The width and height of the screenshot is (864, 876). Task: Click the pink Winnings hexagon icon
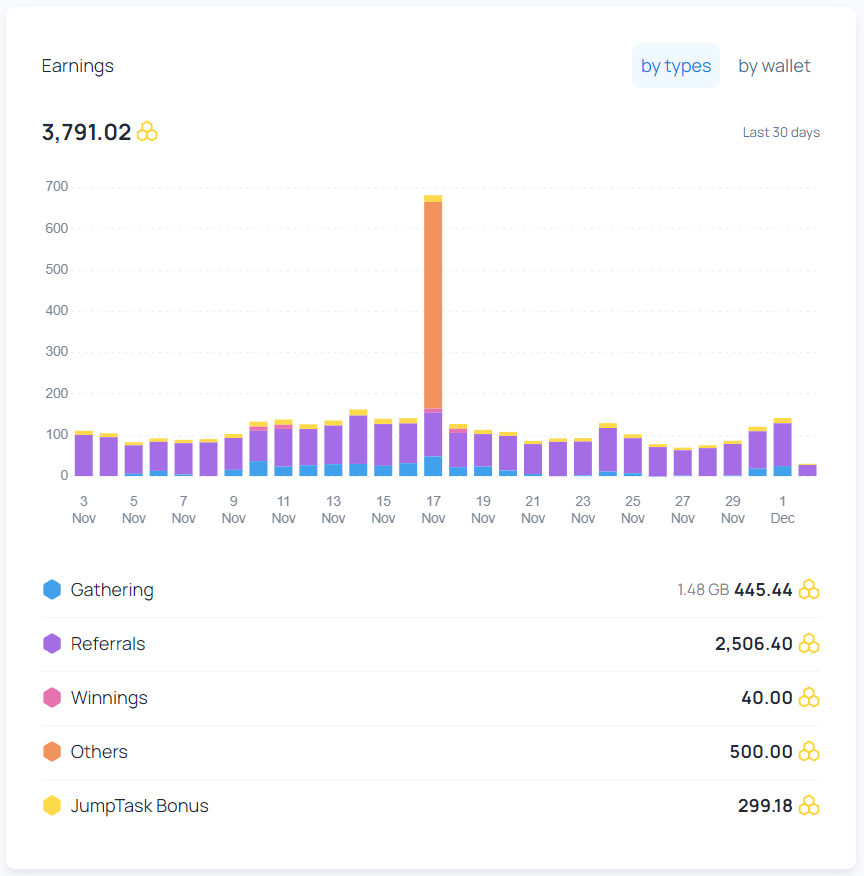tap(52, 698)
